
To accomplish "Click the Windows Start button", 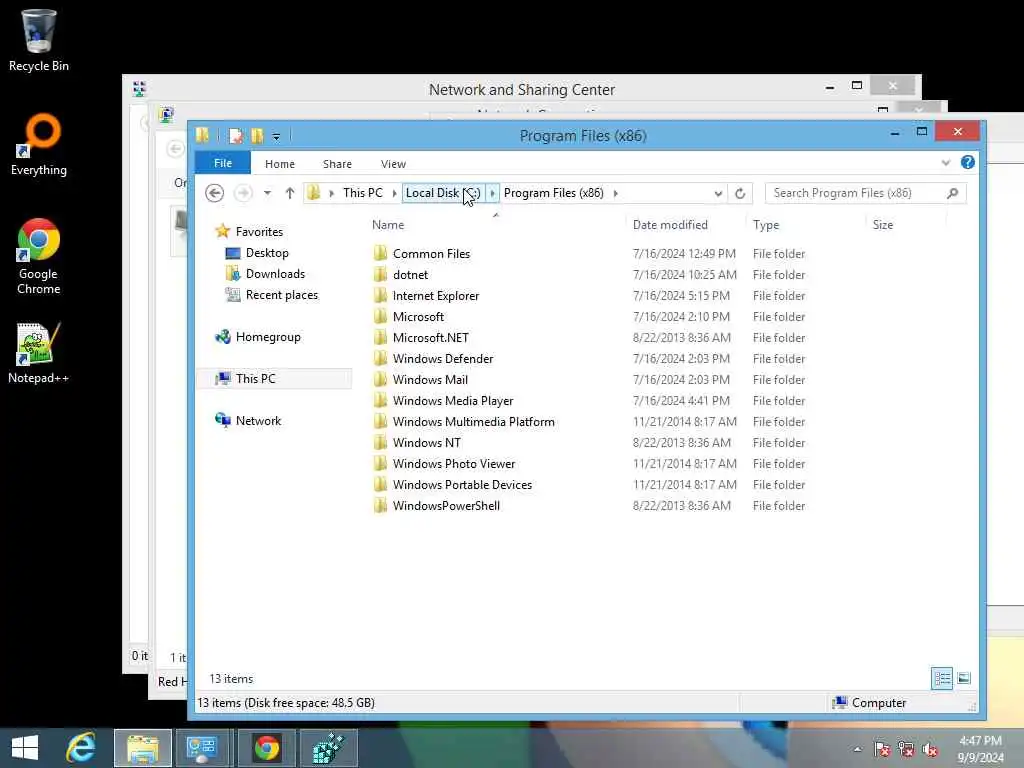I will [x=25, y=748].
